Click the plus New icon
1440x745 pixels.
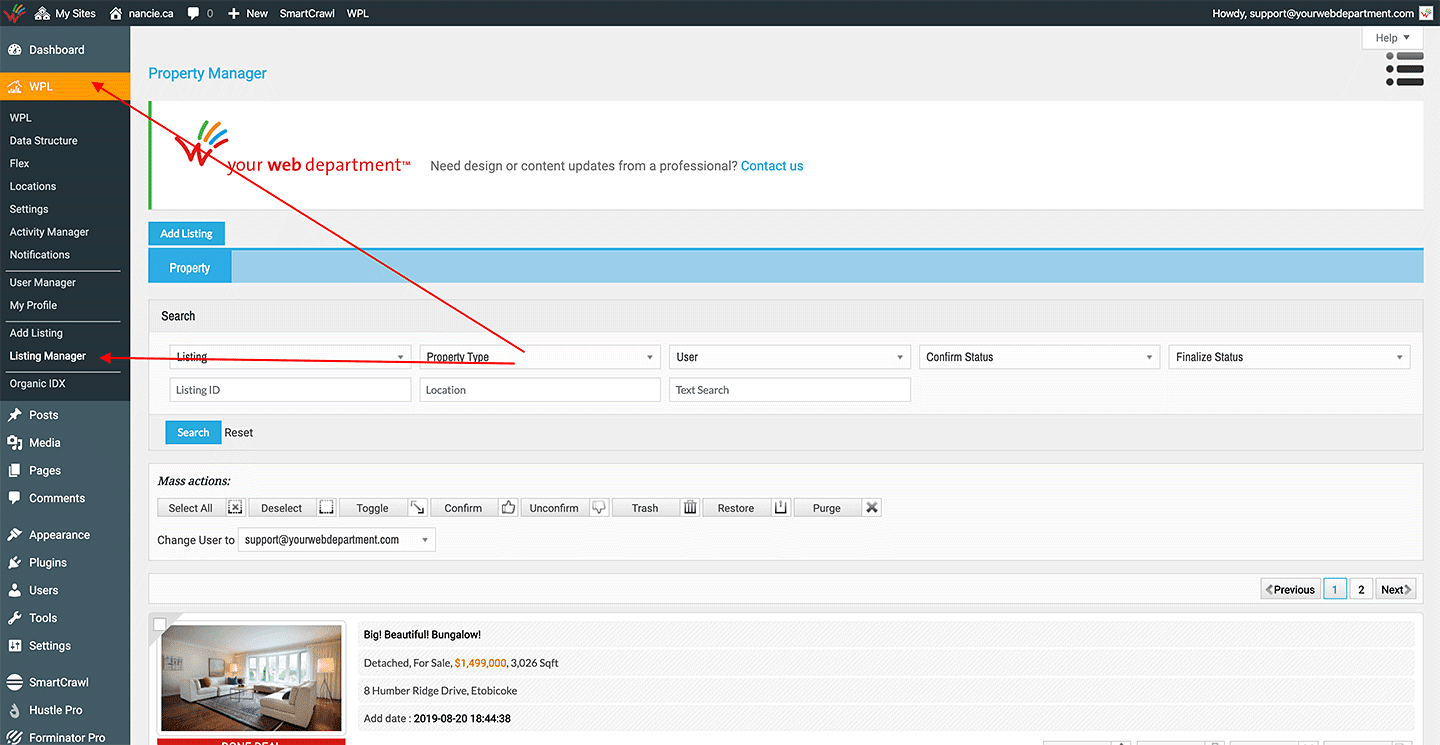[x=234, y=13]
